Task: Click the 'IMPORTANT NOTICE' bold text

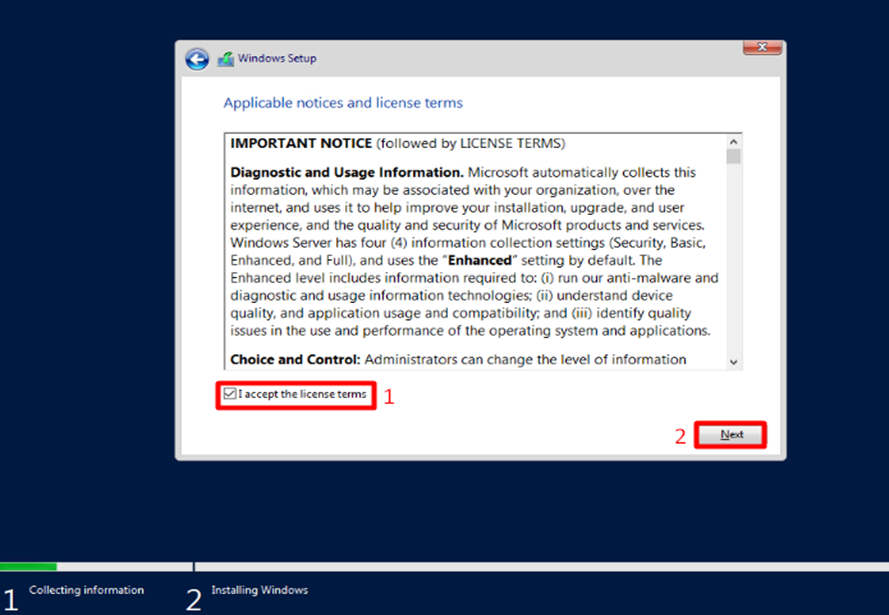Action: [x=301, y=143]
